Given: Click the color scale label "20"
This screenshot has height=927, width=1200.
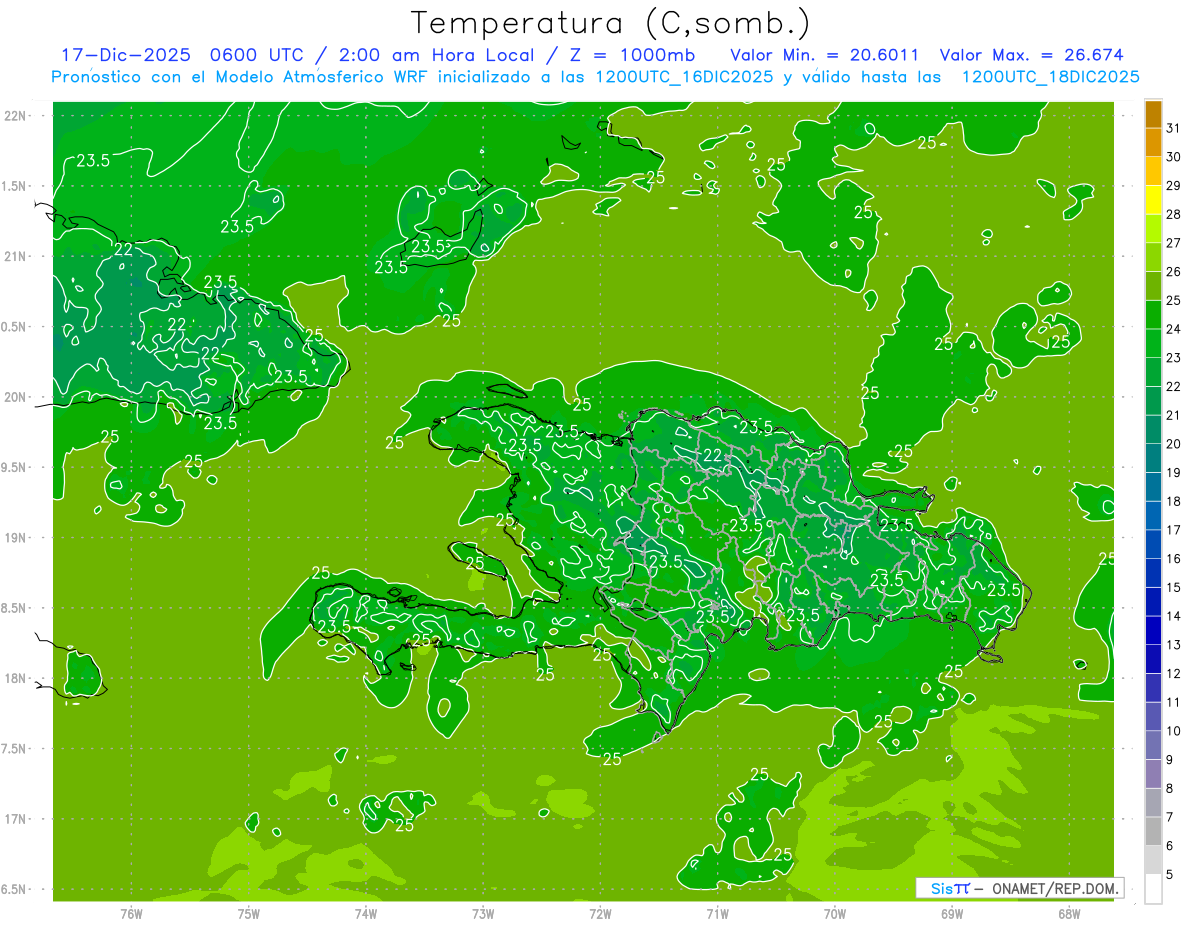Looking at the screenshot, I should (x=1174, y=444).
